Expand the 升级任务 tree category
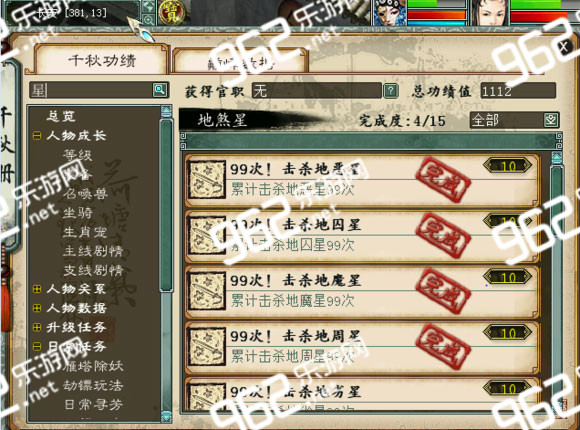Screen dimensions: 580x430 pos(37,327)
